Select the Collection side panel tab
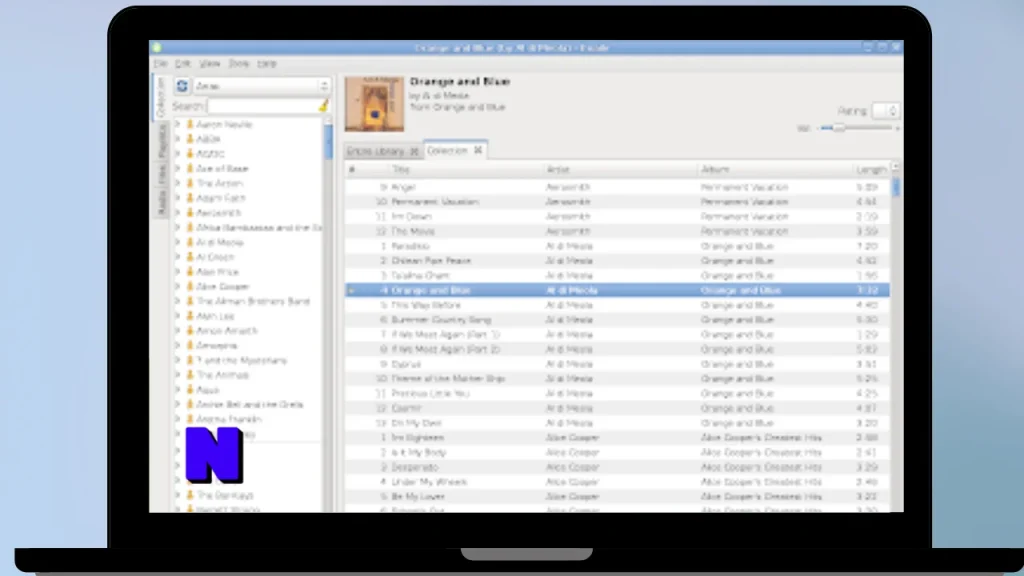Screen dimensions: 1024x576 coord(161,98)
